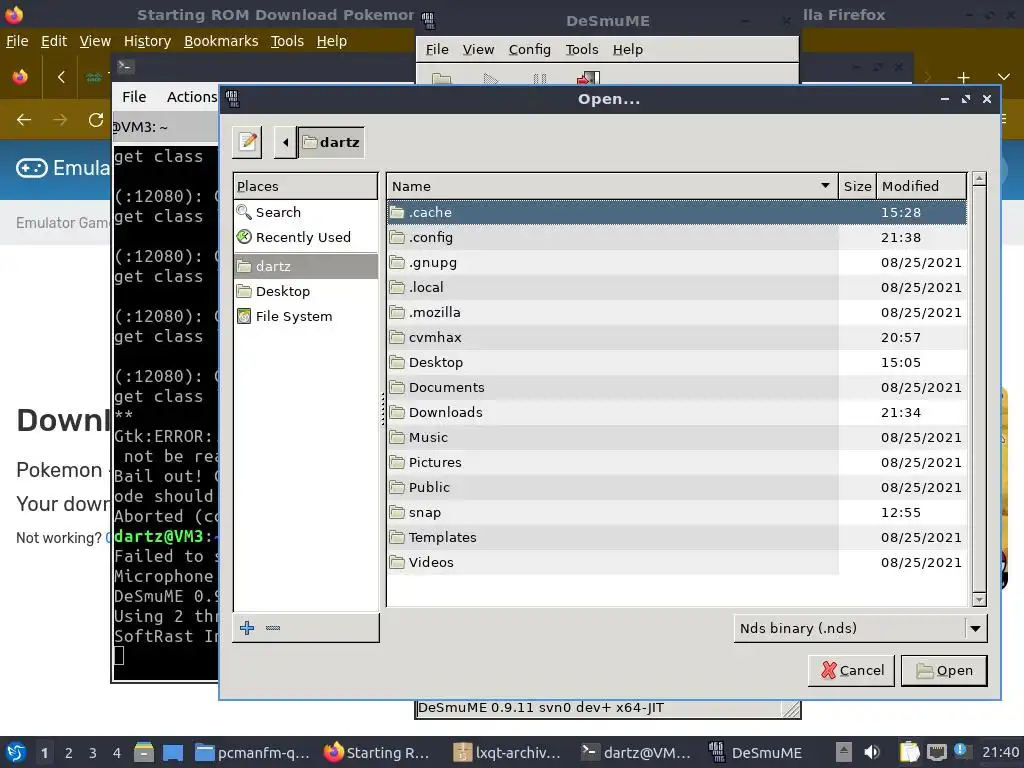Open the terminal File menu
1024x768 pixels.
point(134,97)
